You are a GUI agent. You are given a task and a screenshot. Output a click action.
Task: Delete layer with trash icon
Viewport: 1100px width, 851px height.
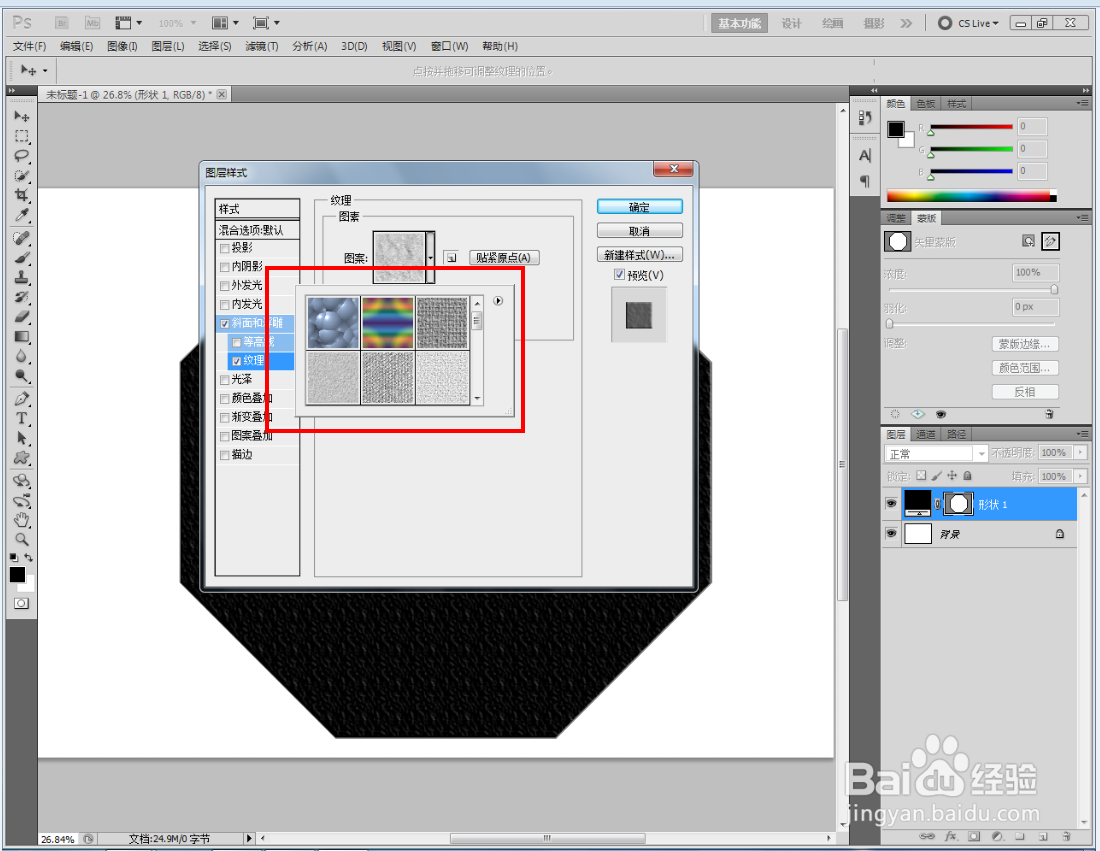1066,836
